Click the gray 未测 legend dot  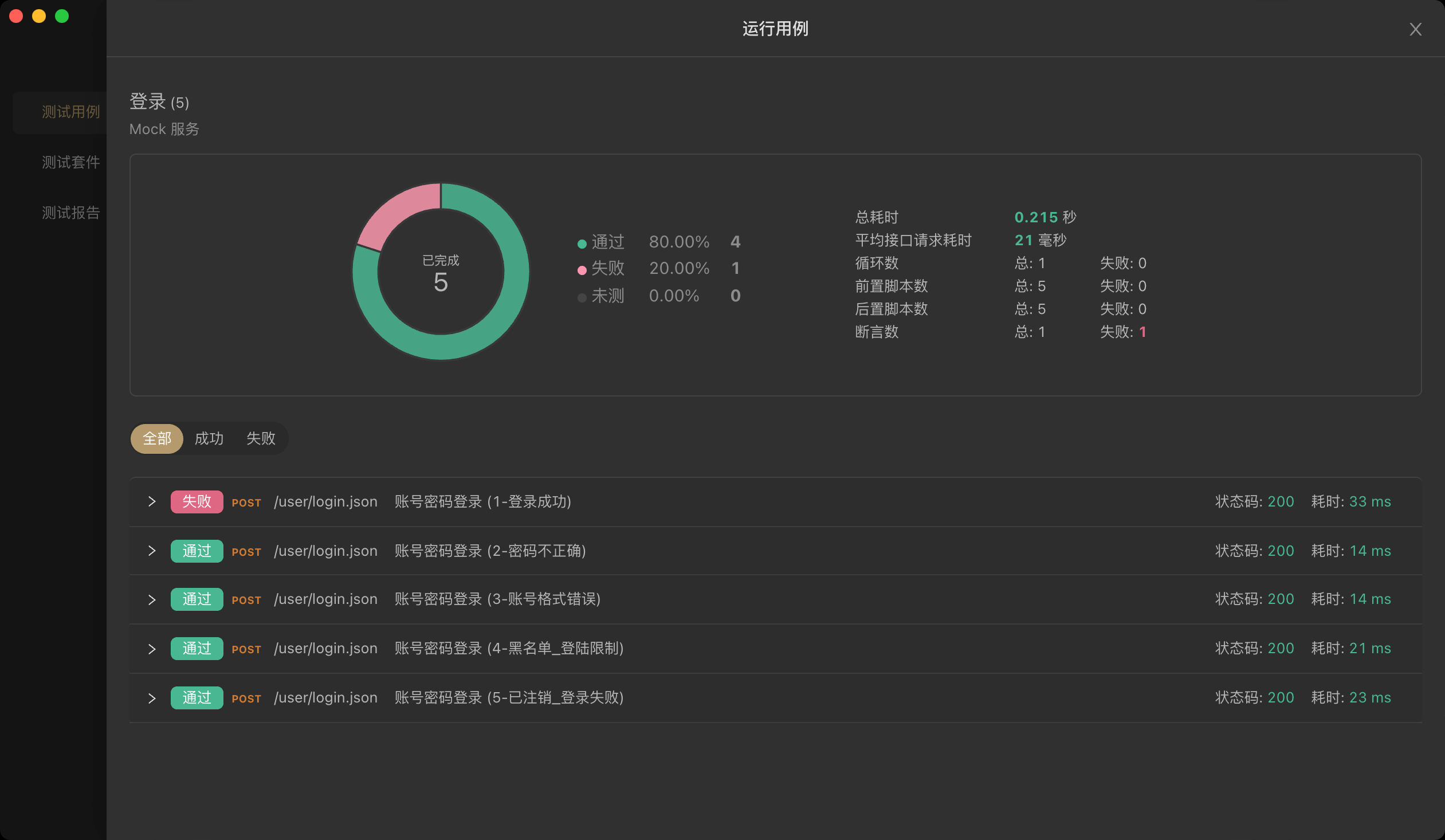[582, 297]
